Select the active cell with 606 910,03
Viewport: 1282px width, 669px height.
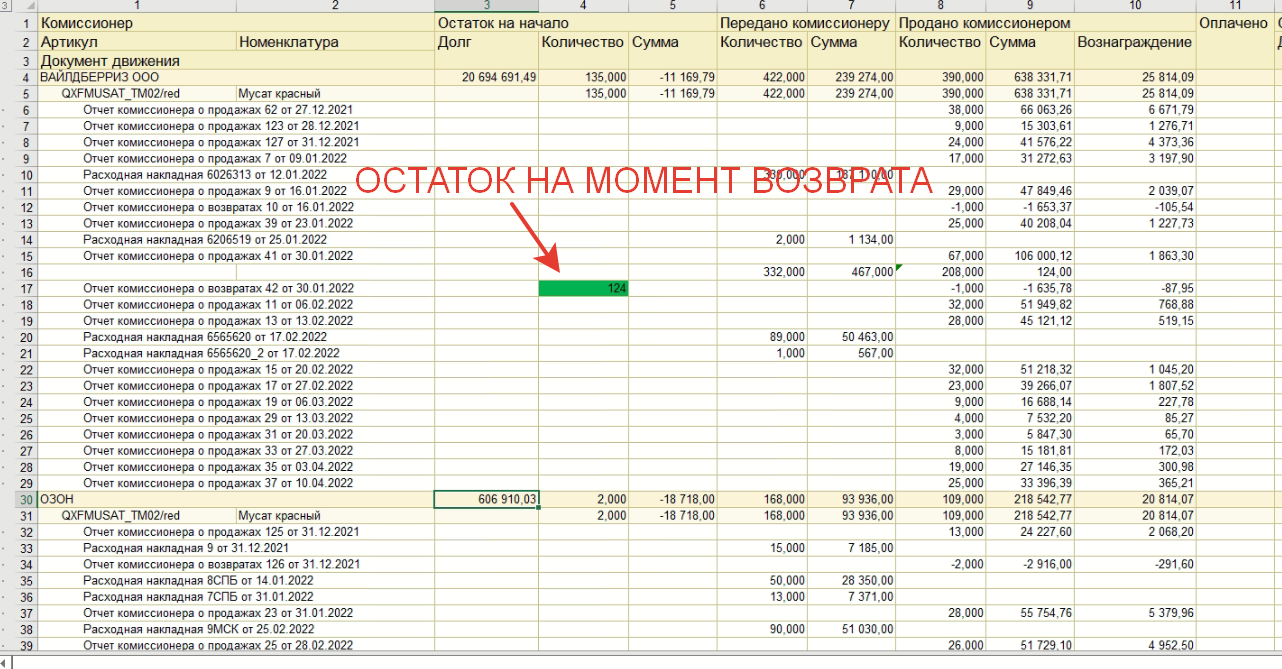click(486, 499)
